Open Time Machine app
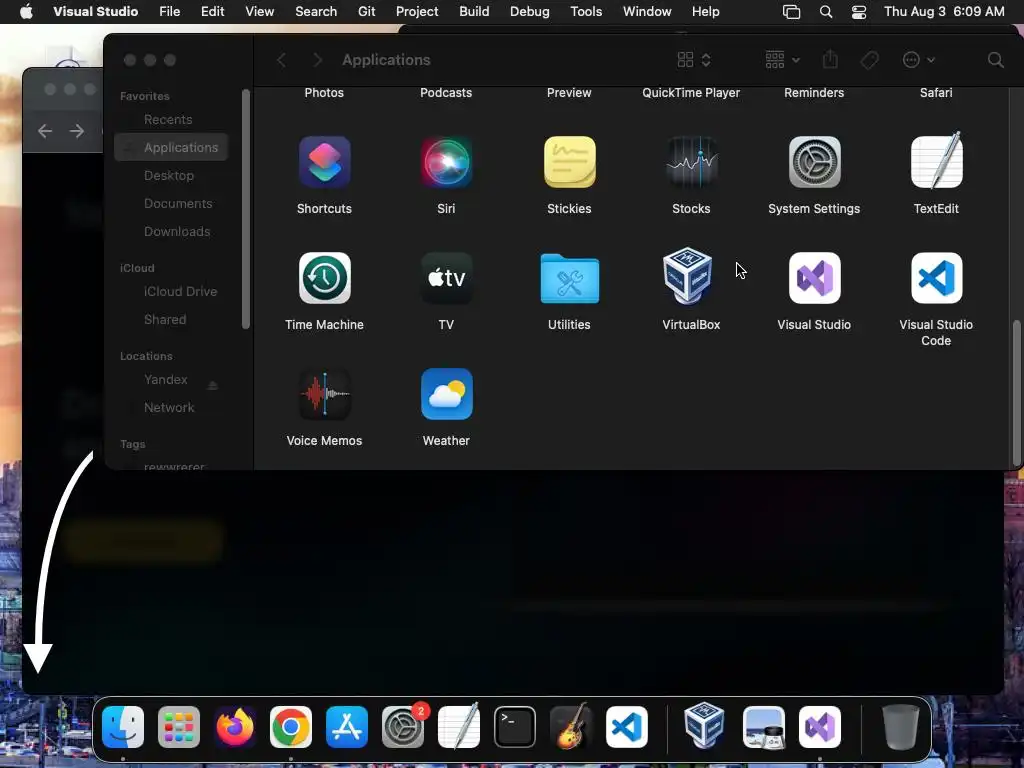Screen dimensions: 1024x768 (x=325, y=278)
